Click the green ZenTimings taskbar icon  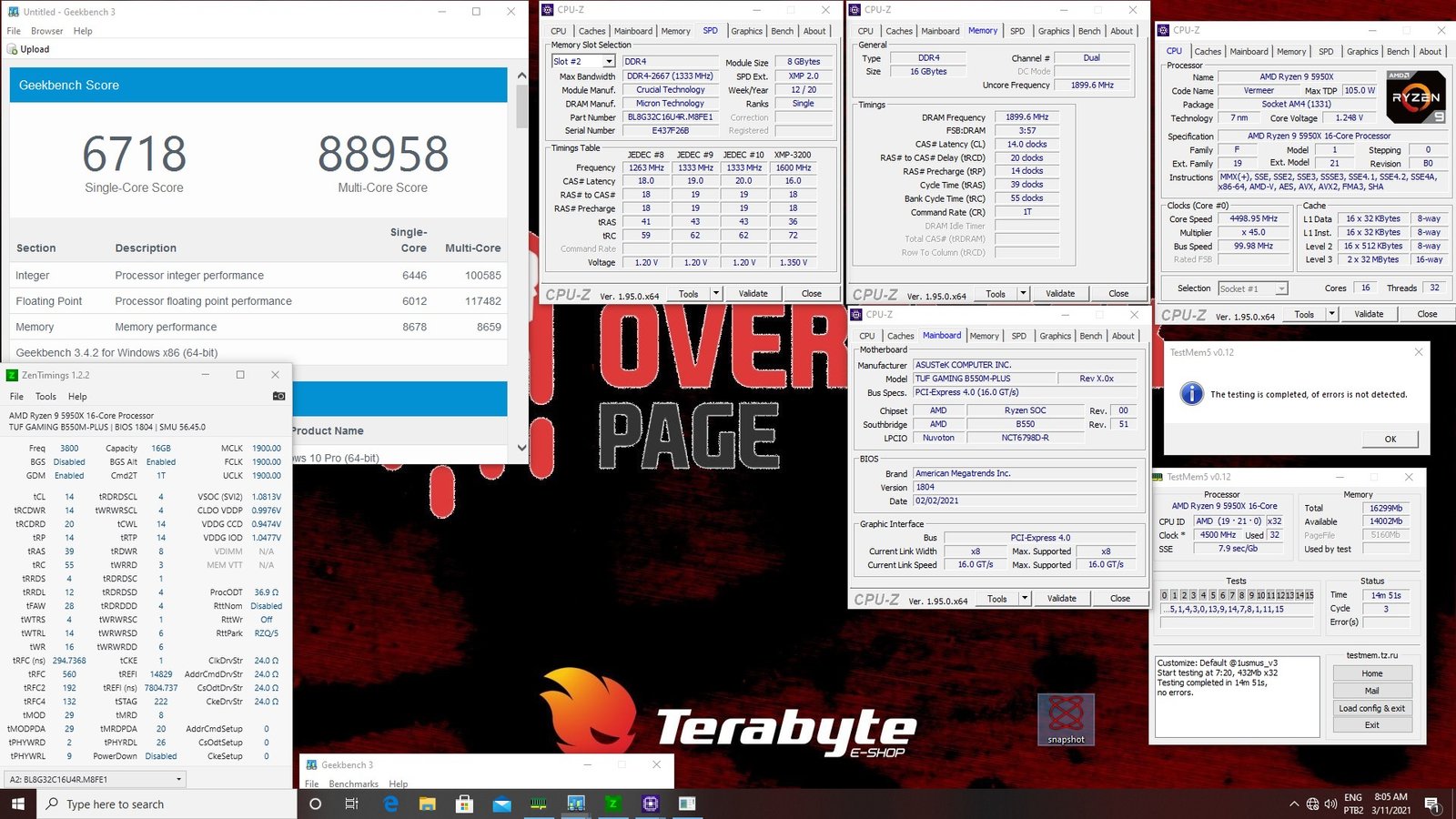tap(612, 804)
